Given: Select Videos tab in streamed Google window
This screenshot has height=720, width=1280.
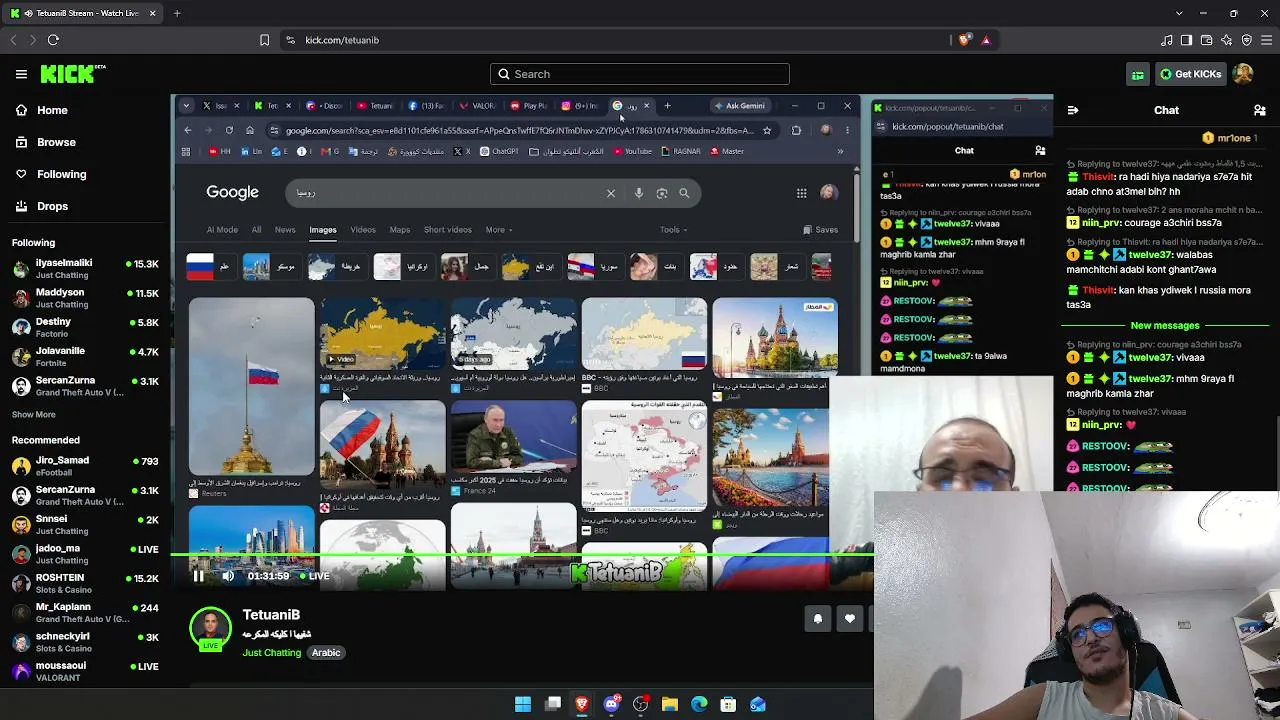Looking at the screenshot, I should (363, 230).
